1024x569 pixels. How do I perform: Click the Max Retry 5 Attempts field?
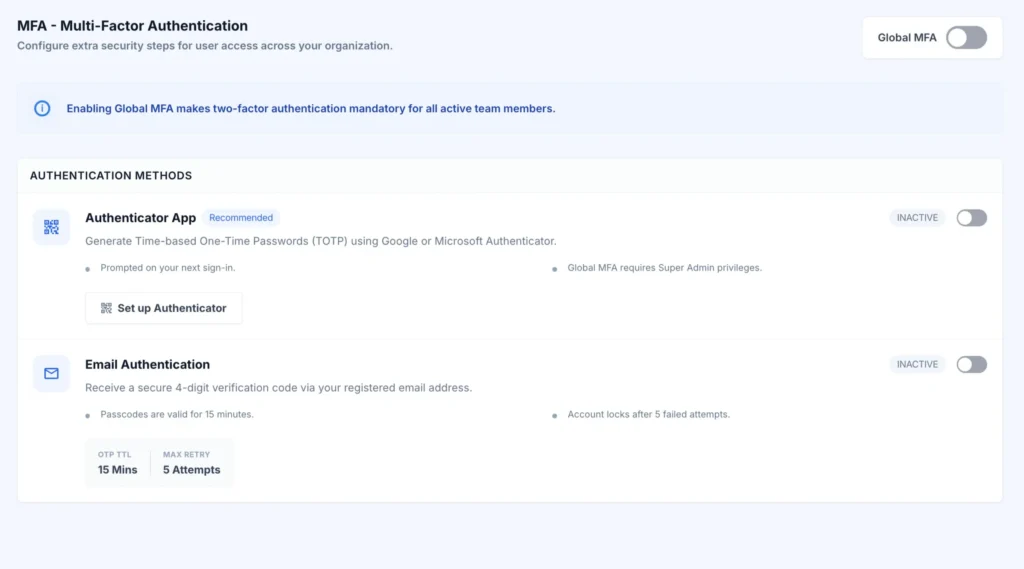tap(191, 463)
